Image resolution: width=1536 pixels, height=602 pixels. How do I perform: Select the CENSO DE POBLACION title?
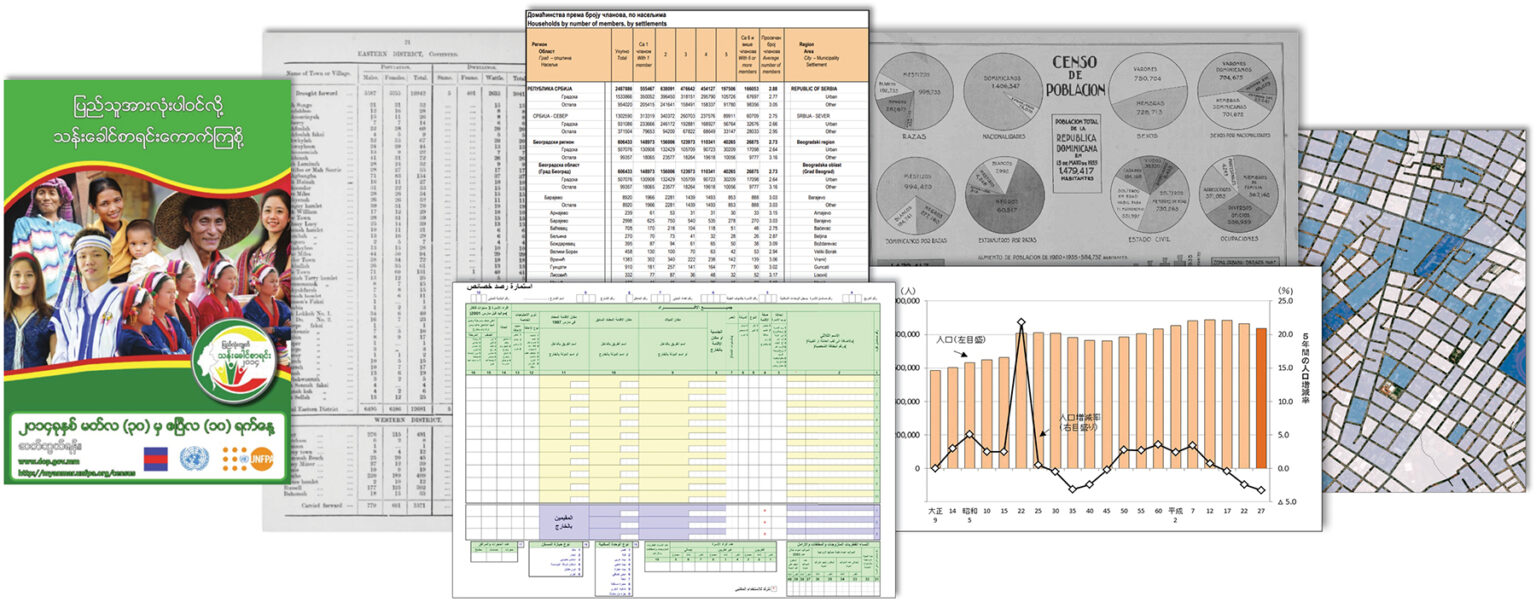point(1077,73)
